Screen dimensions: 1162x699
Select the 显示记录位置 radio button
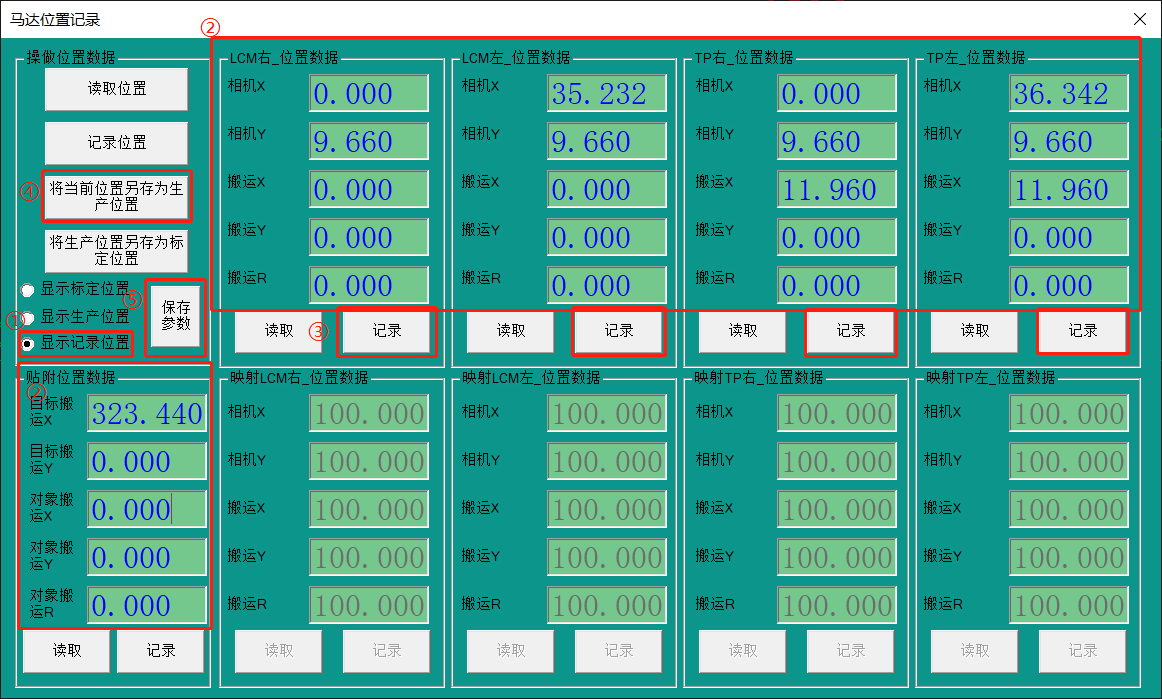click(x=28, y=344)
